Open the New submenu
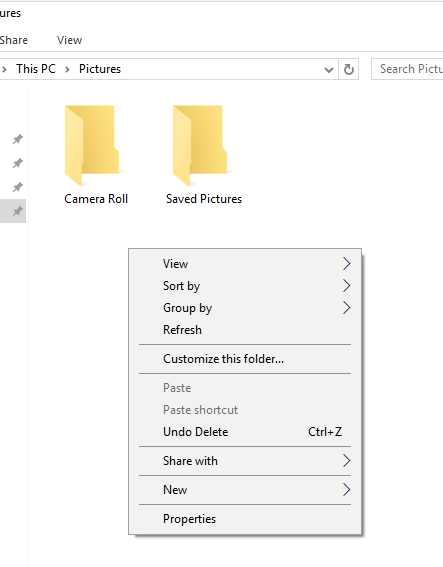Viewport: 443px width, 567px height. (245, 490)
